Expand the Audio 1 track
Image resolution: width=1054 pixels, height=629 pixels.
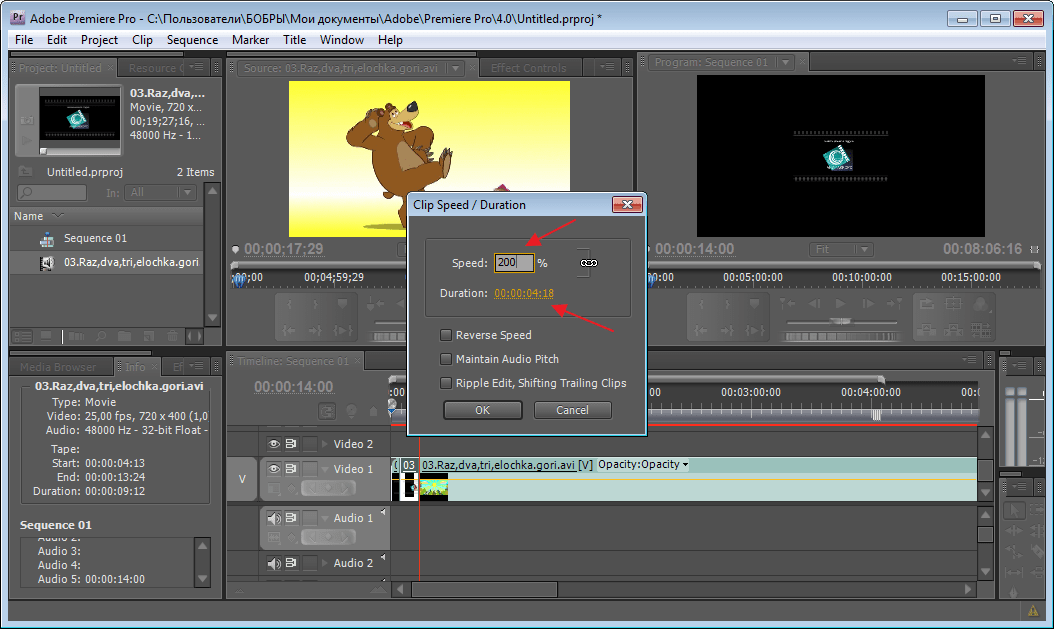(x=324, y=518)
